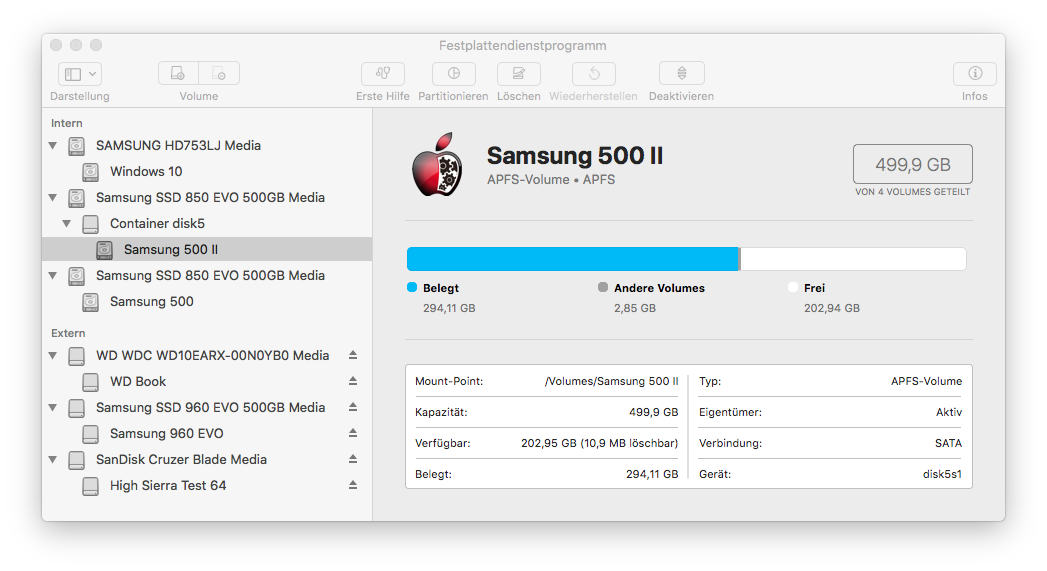Click the Intern section header
1047x571 pixels.
tap(67, 124)
